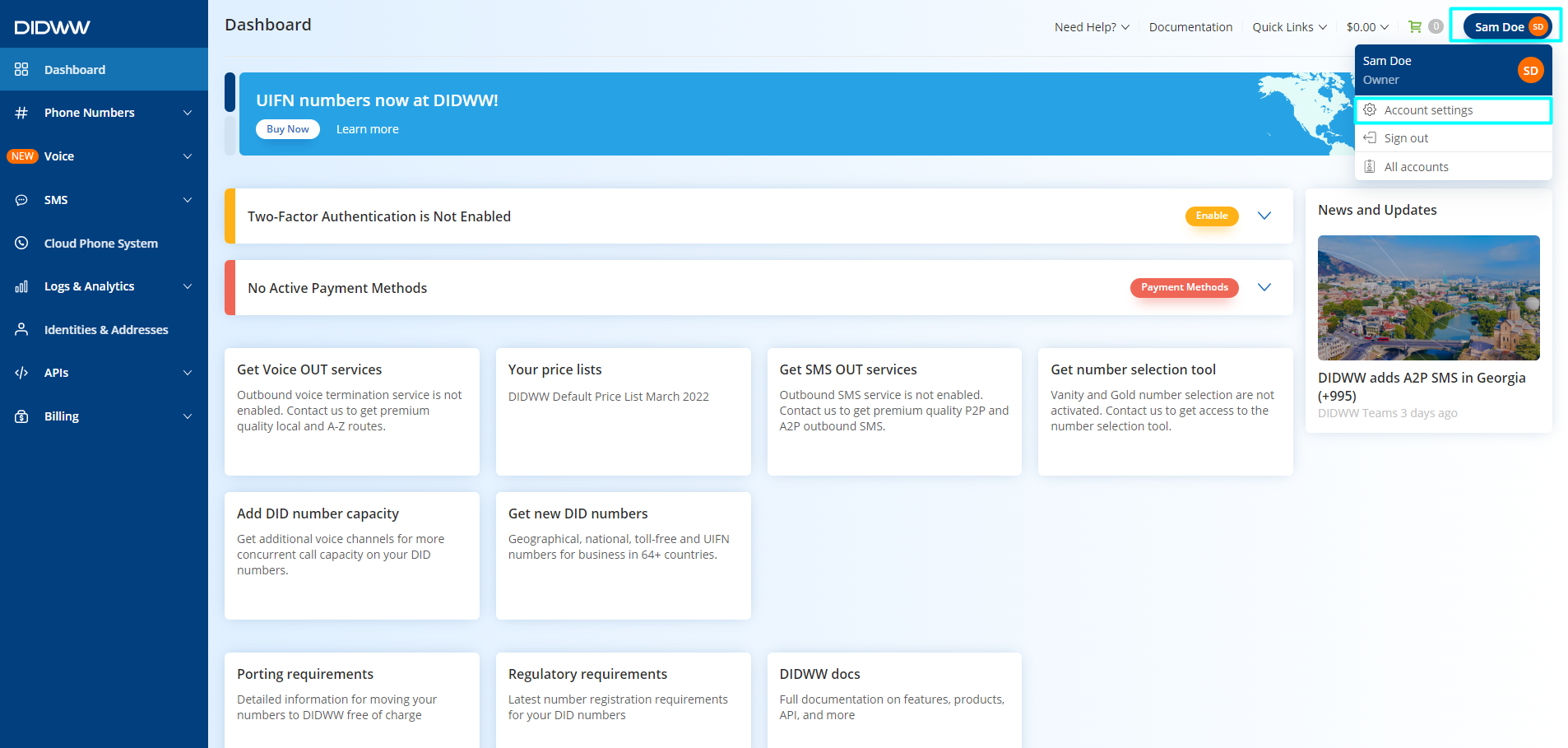This screenshot has height=748, width=1568.
Task: Open the Get number selection tool card
Action: pos(1166,411)
